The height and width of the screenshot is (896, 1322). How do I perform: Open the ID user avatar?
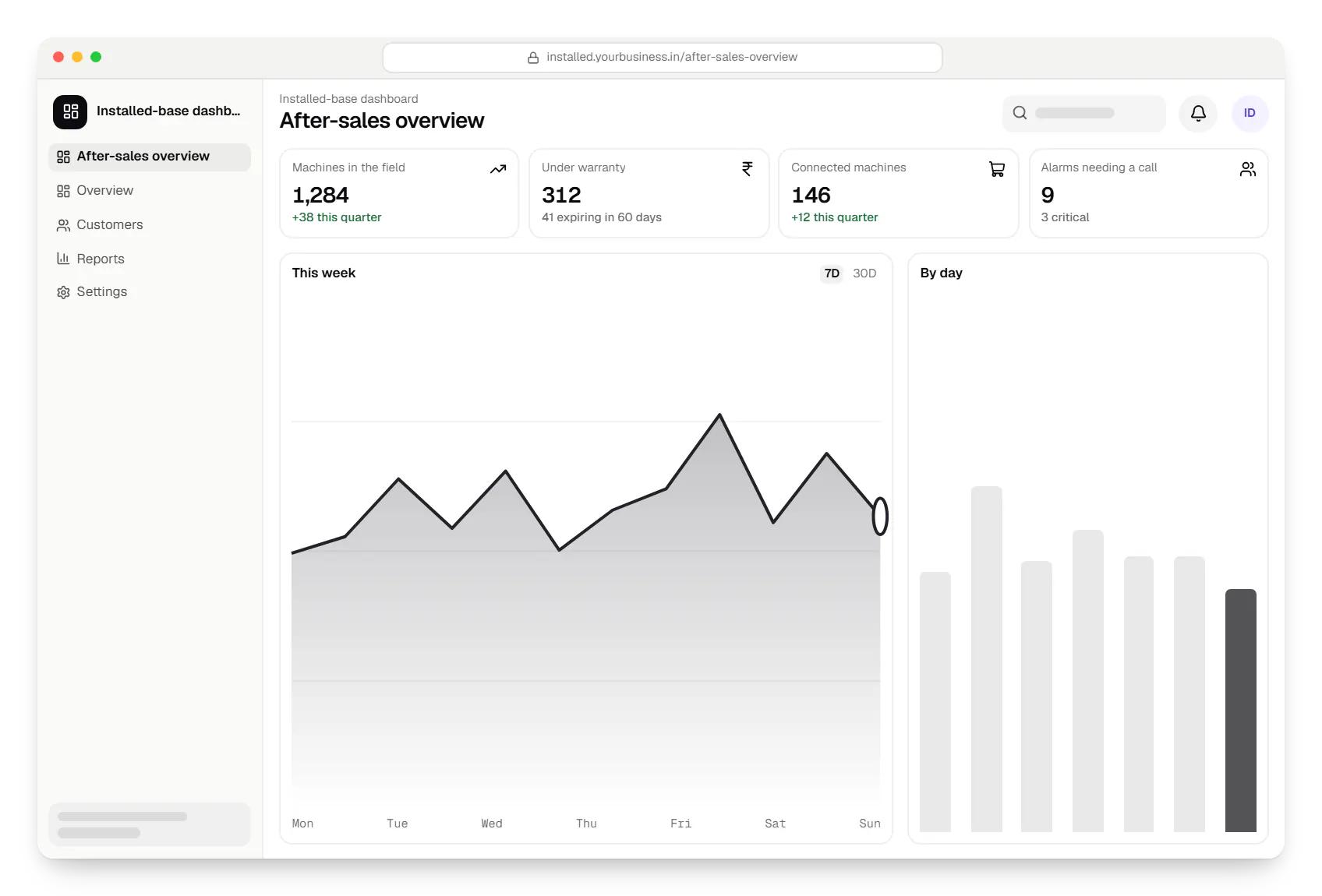pyautogui.click(x=1250, y=113)
